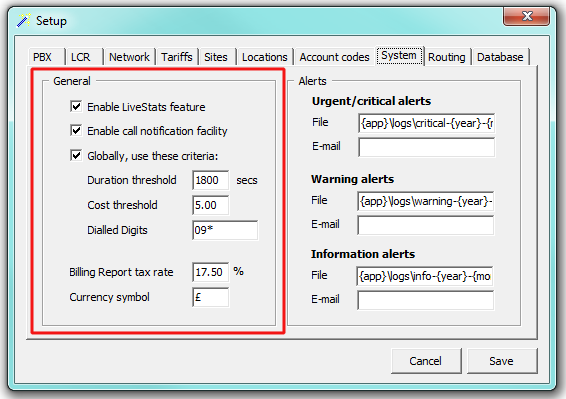Screen dimensions: 566x399
Task: Select the Network tab
Action: [129, 57]
